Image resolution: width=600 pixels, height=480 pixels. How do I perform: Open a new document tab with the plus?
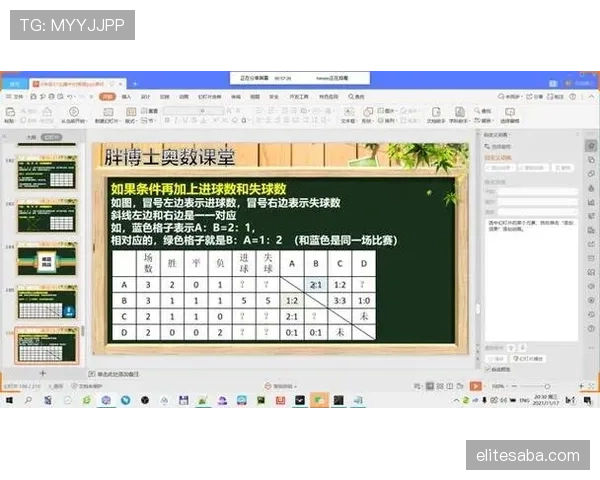pyautogui.click(x=135, y=83)
